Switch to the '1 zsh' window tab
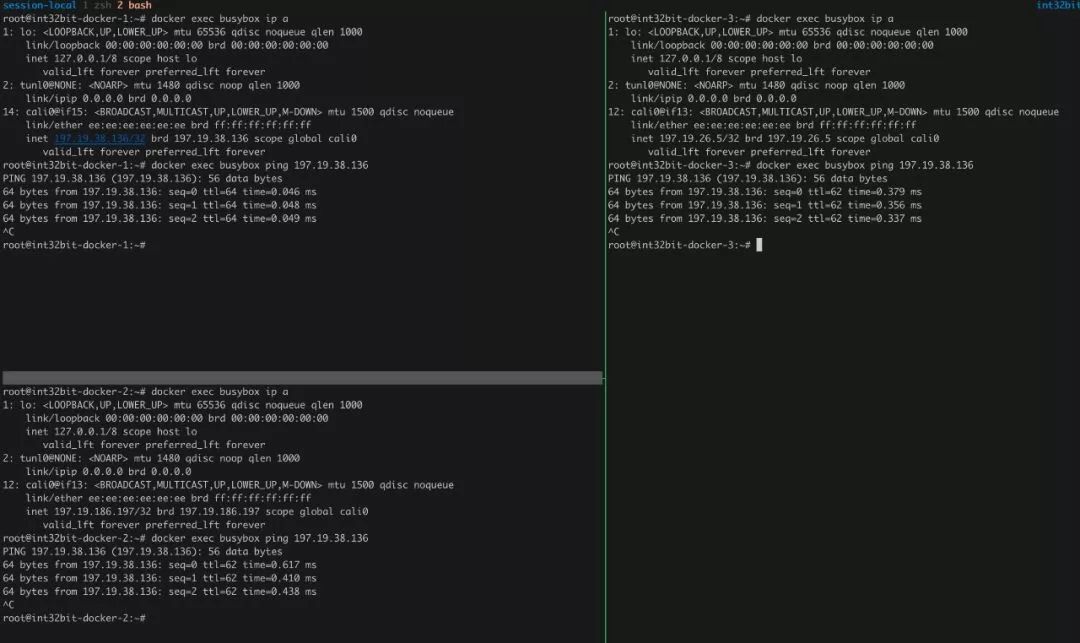 (x=97, y=6)
